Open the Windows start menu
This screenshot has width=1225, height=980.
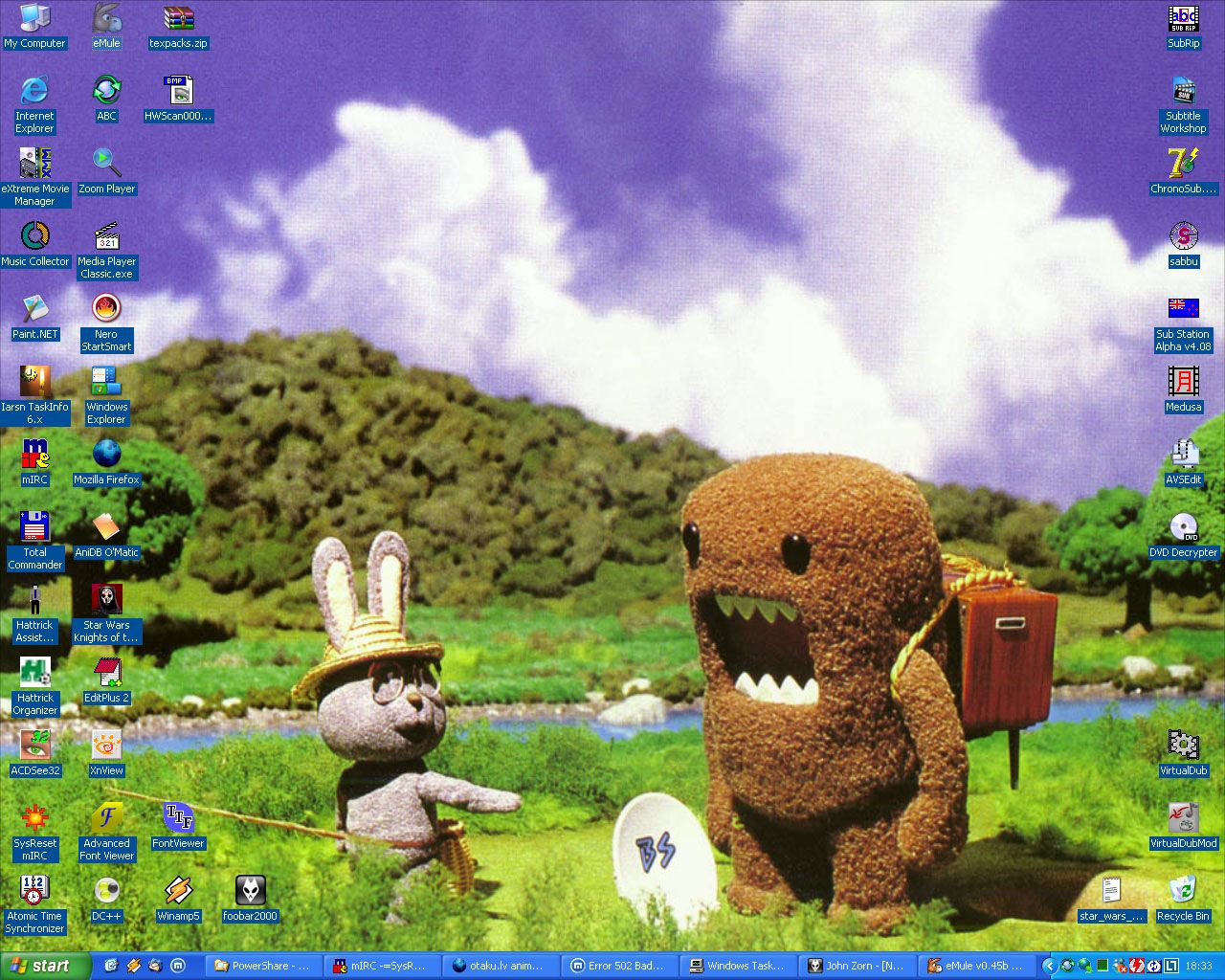[x=45, y=966]
